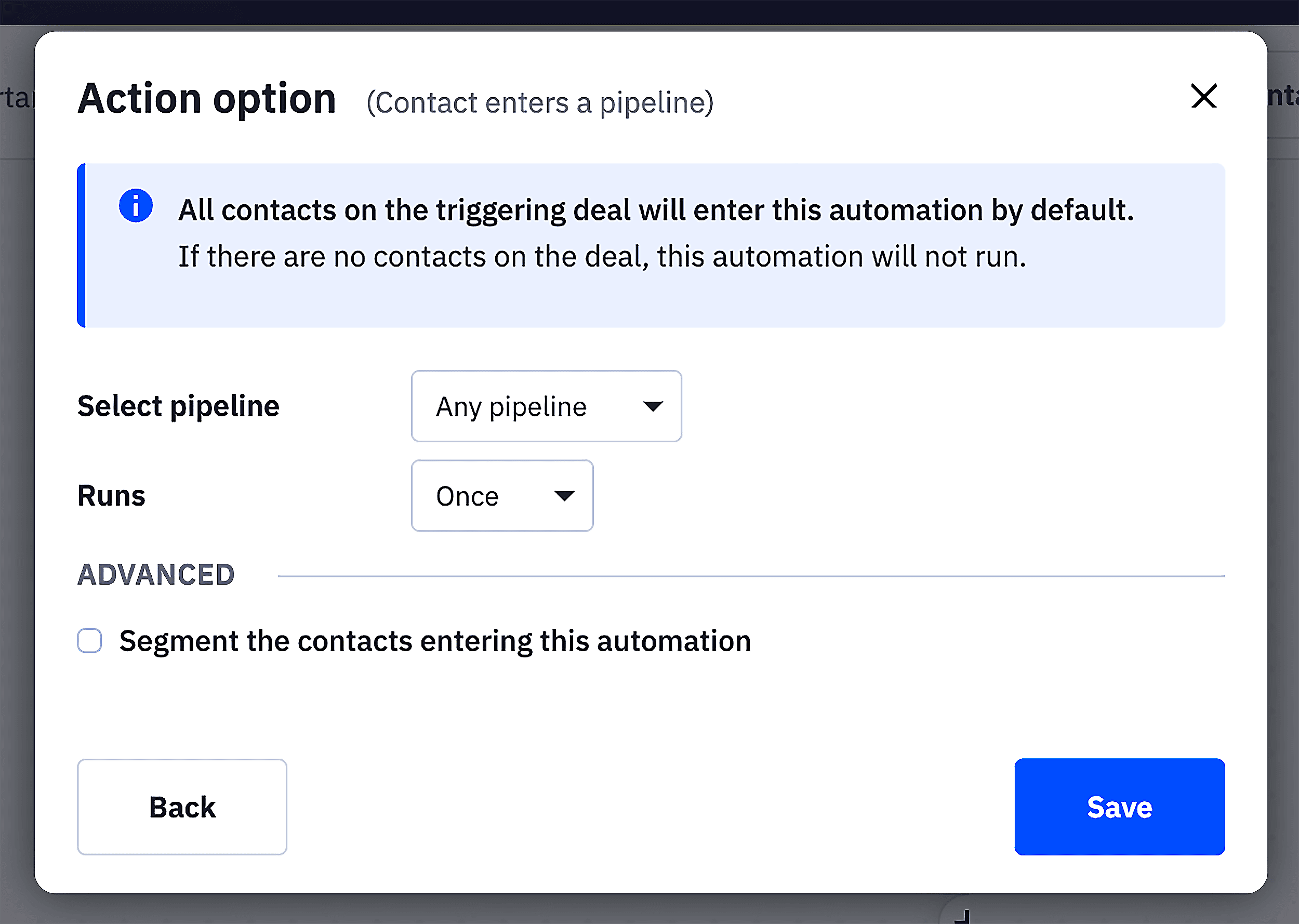
Task: Open the Runs frequency dropdown
Action: tap(501, 496)
